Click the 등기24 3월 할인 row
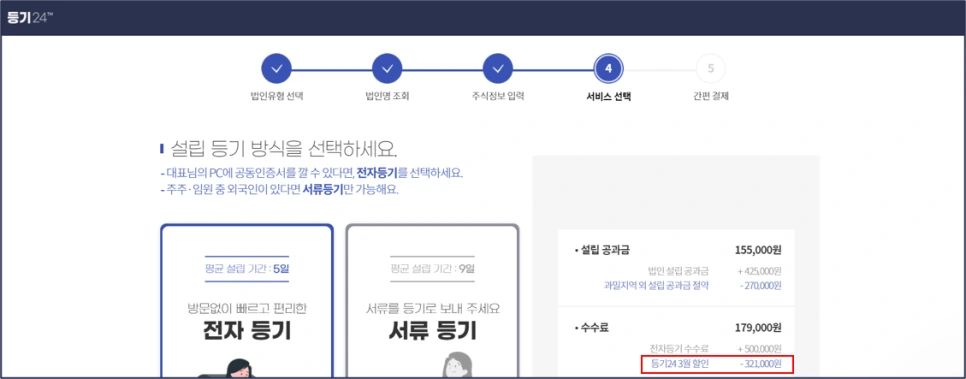The image size is (966, 379). pyautogui.click(x=716, y=364)
